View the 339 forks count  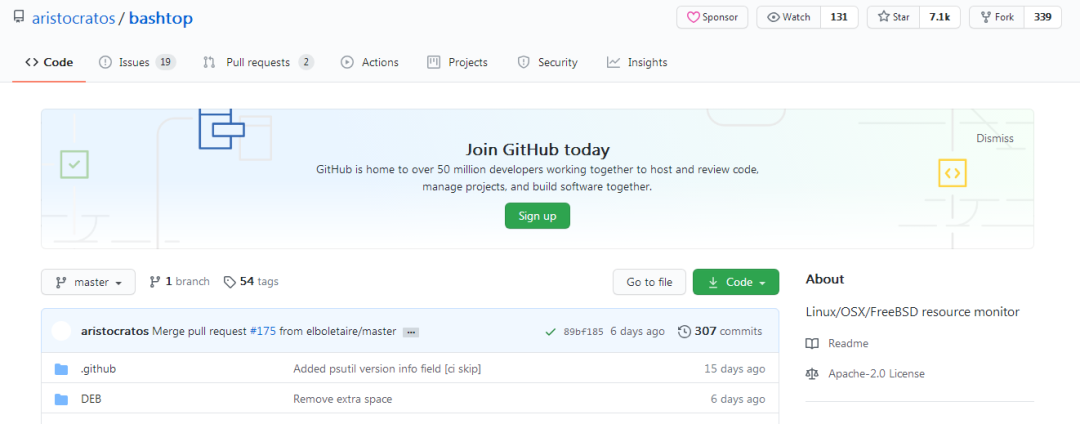tap(1043, 17)
